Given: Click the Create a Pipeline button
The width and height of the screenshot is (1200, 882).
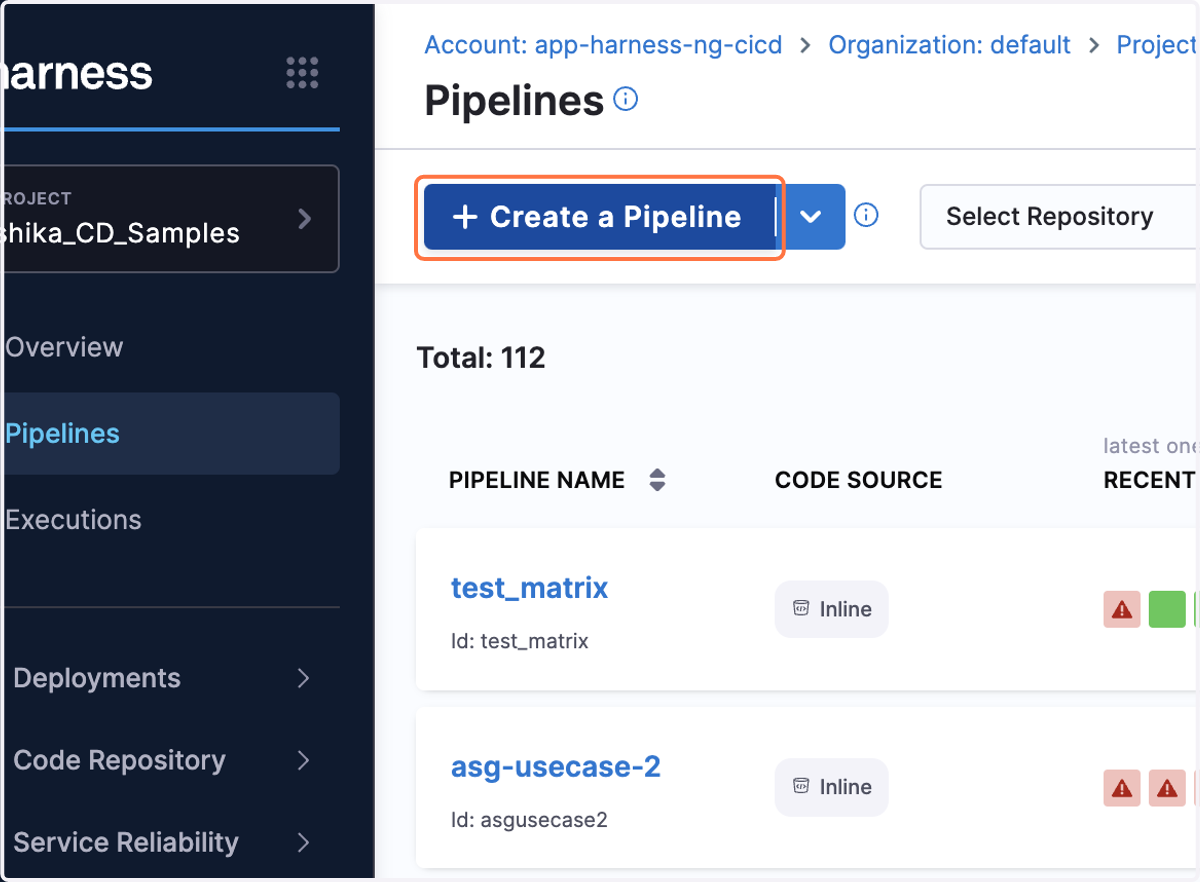Looking at the screenshot, I should [x=599, y=217].
